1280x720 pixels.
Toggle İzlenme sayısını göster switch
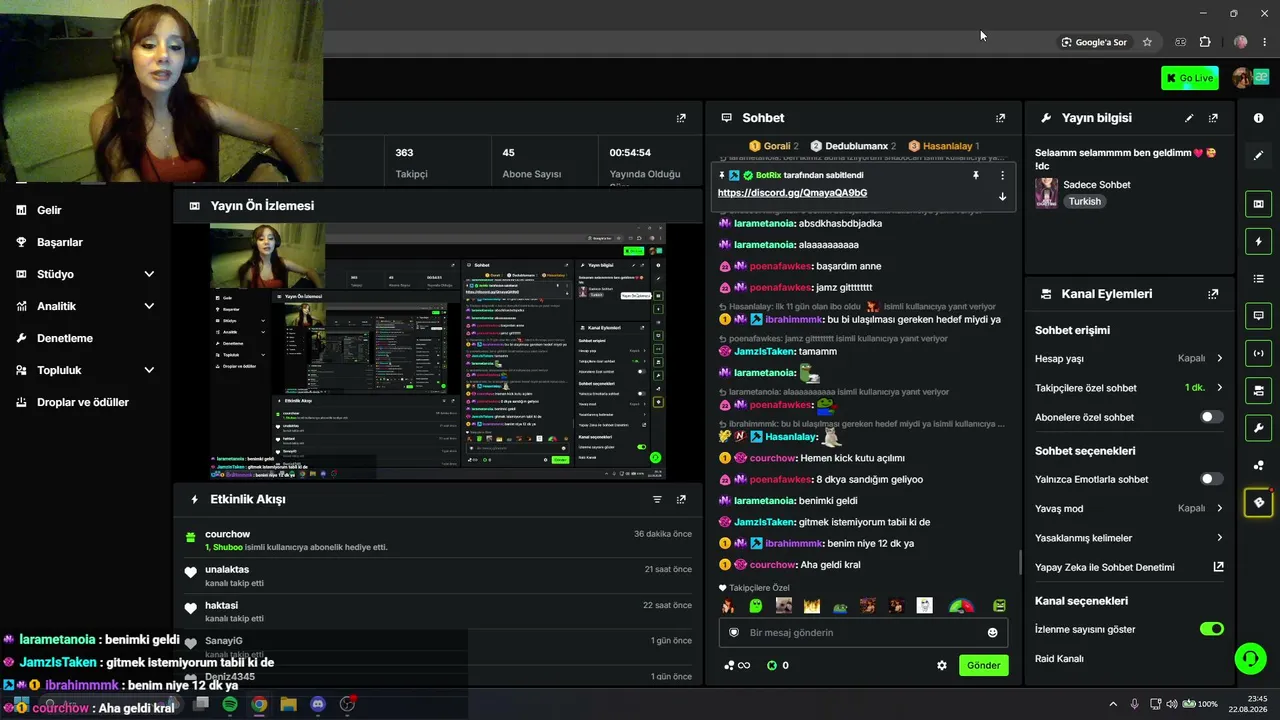pos(1211,629)
